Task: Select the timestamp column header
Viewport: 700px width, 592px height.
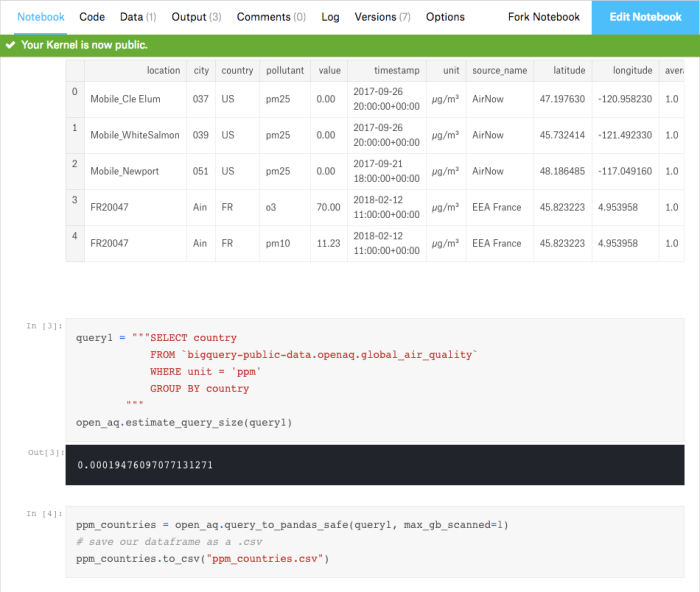Action: pyautogui.click(x=397, y=71)
